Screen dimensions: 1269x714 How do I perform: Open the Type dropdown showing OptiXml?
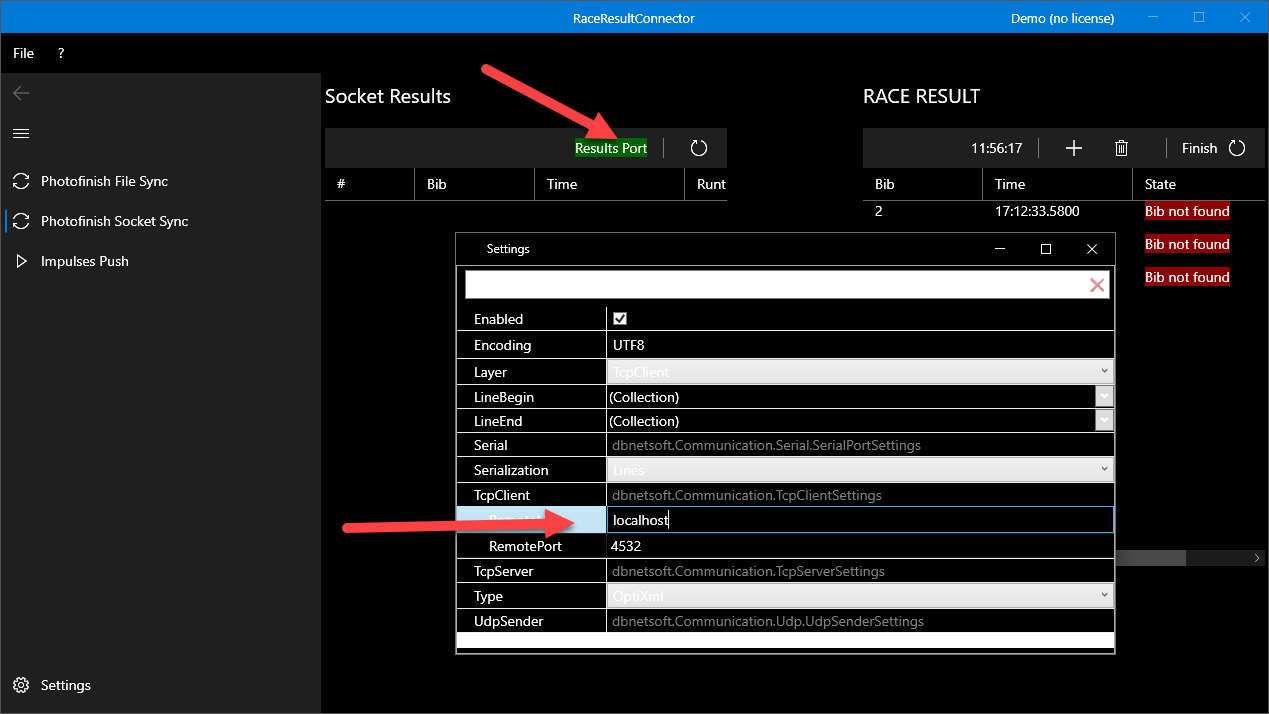tap(860, 595)
